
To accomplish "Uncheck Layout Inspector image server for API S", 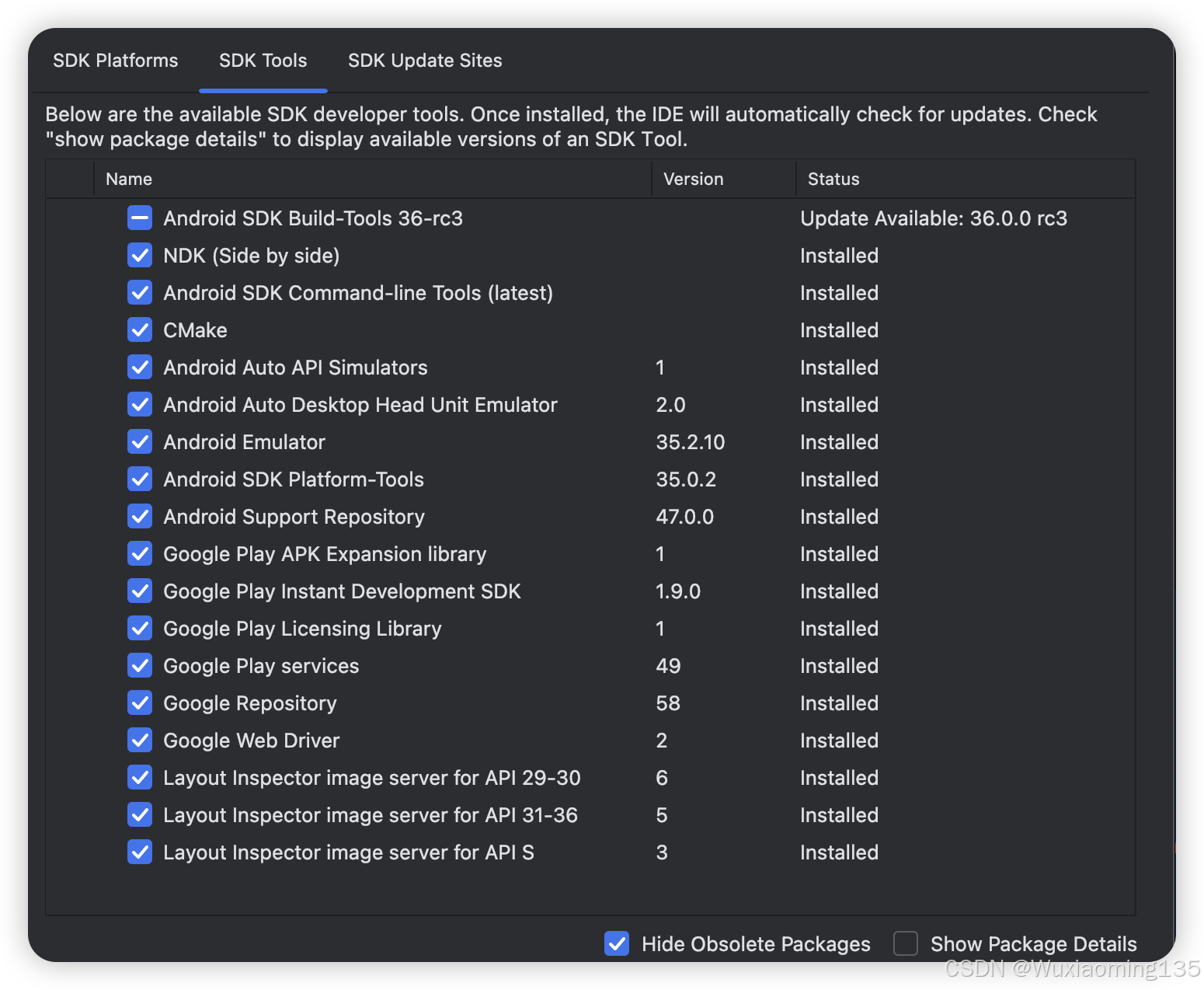I will coord(140,852).
